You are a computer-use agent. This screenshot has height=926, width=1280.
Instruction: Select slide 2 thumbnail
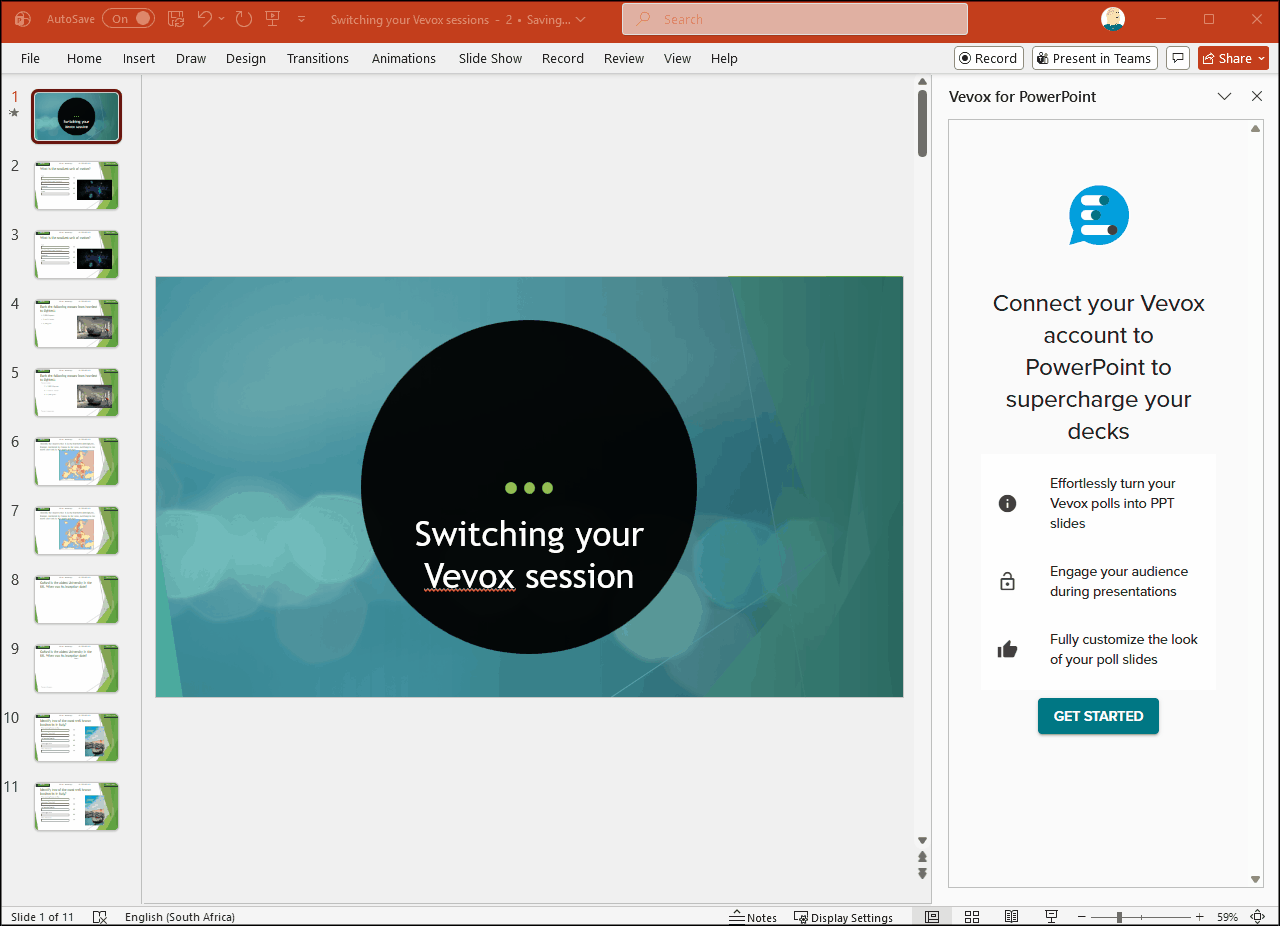76,185
